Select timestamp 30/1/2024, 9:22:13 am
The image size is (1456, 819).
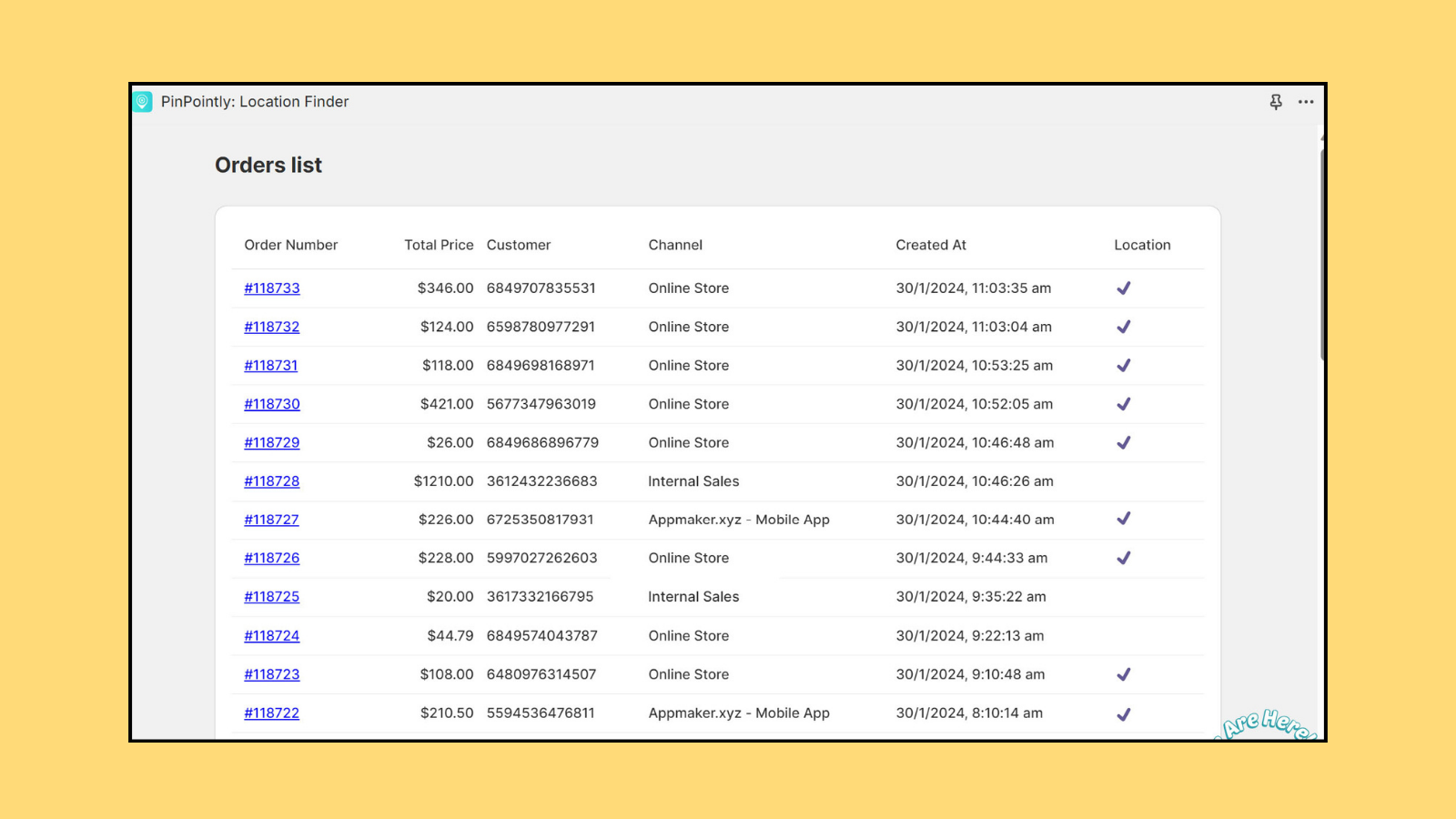970,636
